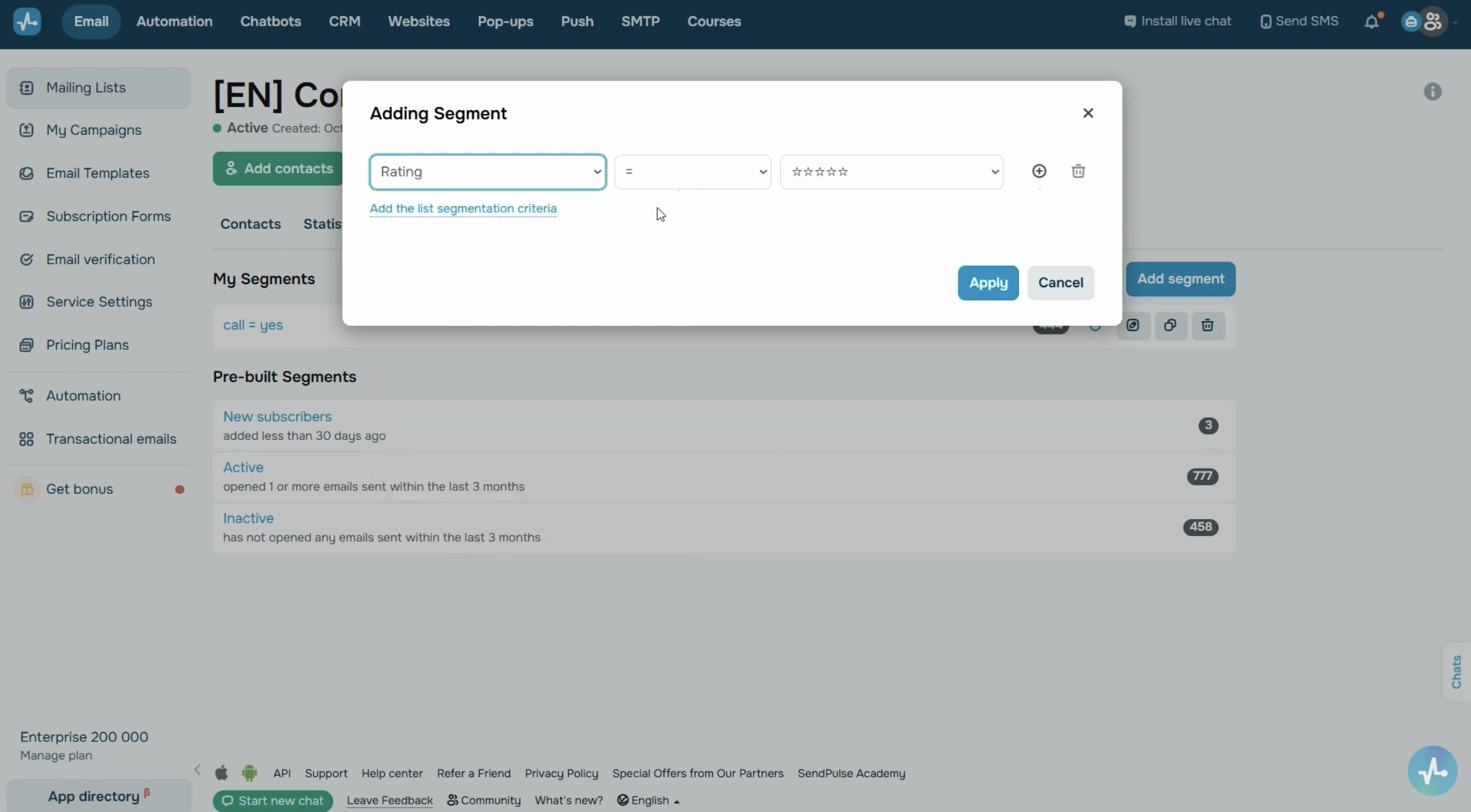This screenshot has width=1471, height=812.
Task: Open the Active pre-built segment
Action: coord(243,467)
